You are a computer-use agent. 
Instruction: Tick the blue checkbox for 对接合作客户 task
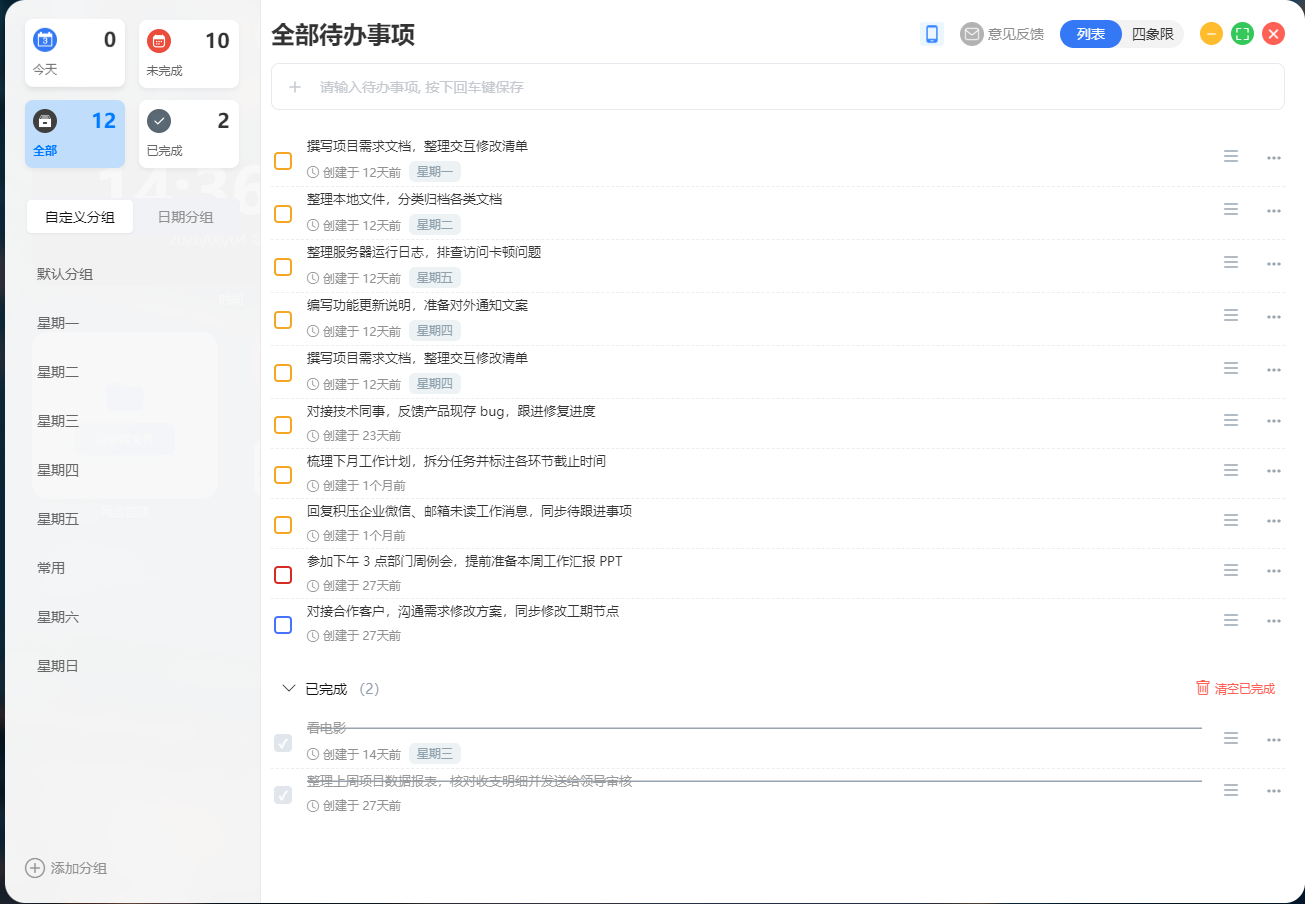click(283, 625)
